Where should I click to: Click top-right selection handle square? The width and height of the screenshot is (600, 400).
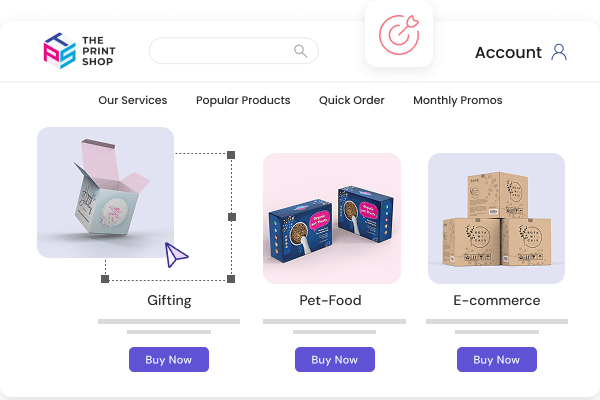[x=231, y=155]
